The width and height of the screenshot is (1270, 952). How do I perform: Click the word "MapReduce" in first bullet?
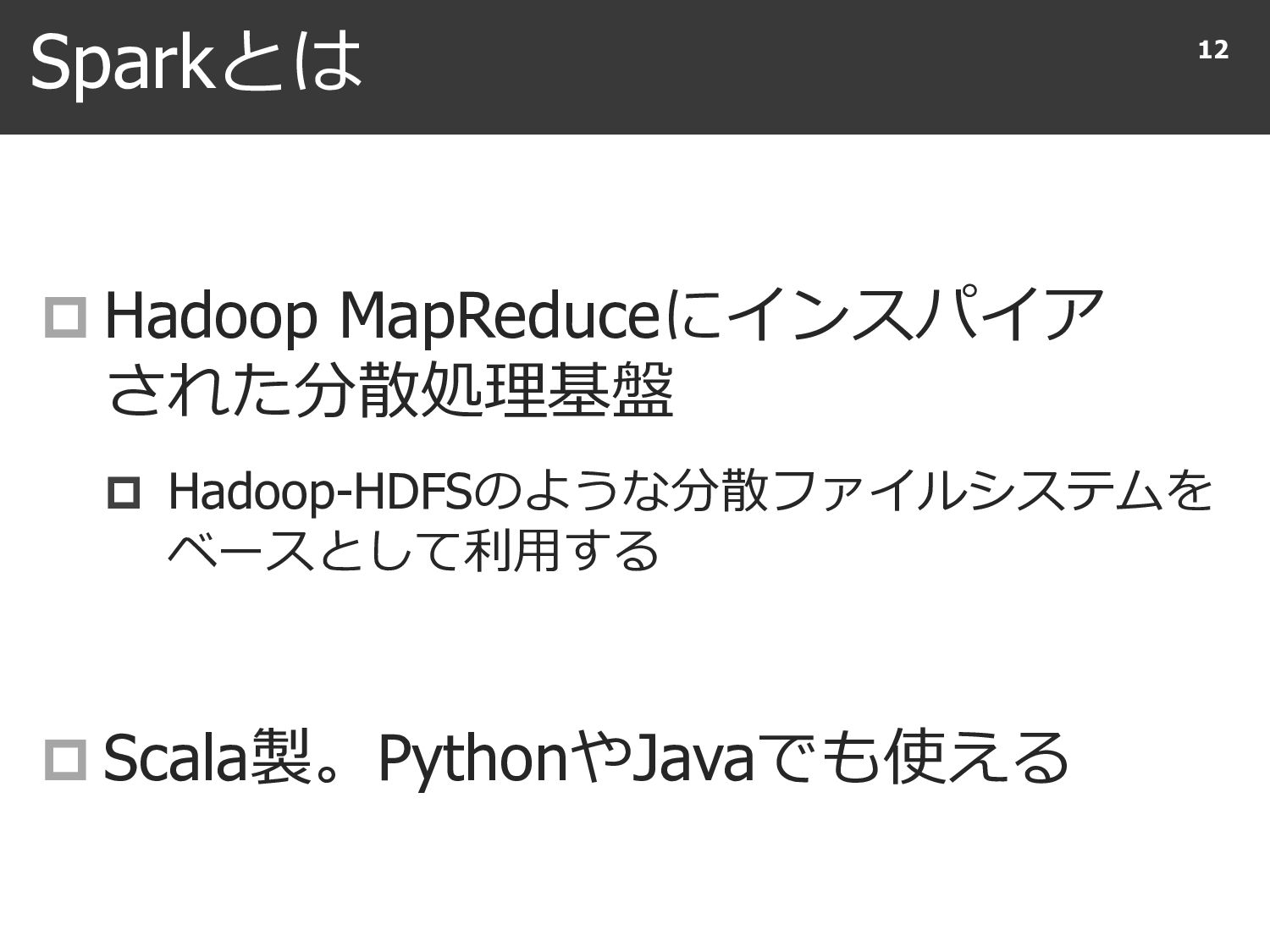[498, 317]
